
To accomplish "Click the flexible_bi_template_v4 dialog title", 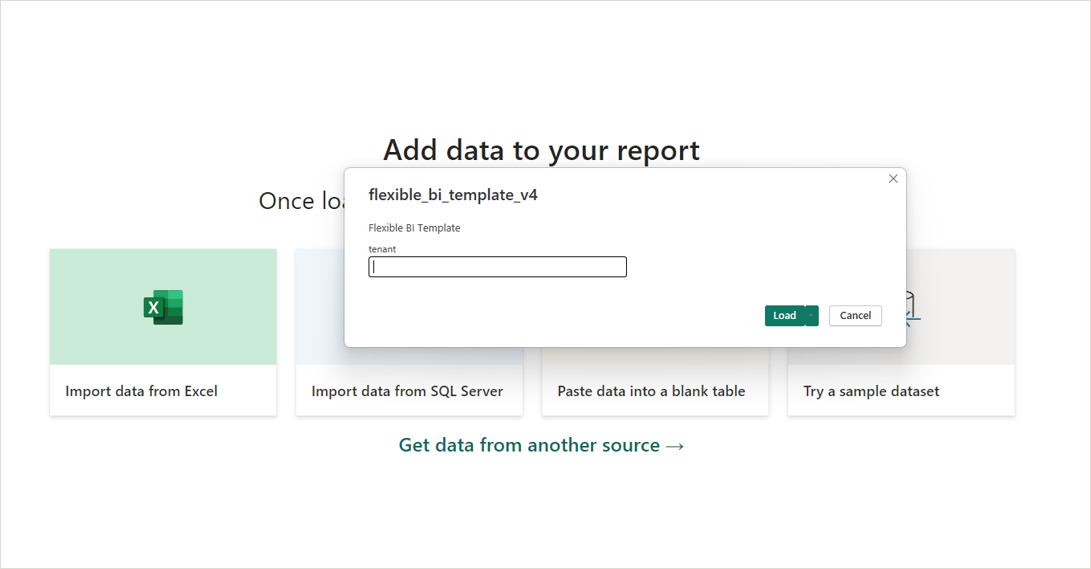I will pyautogui.click(x=453, y=195).
